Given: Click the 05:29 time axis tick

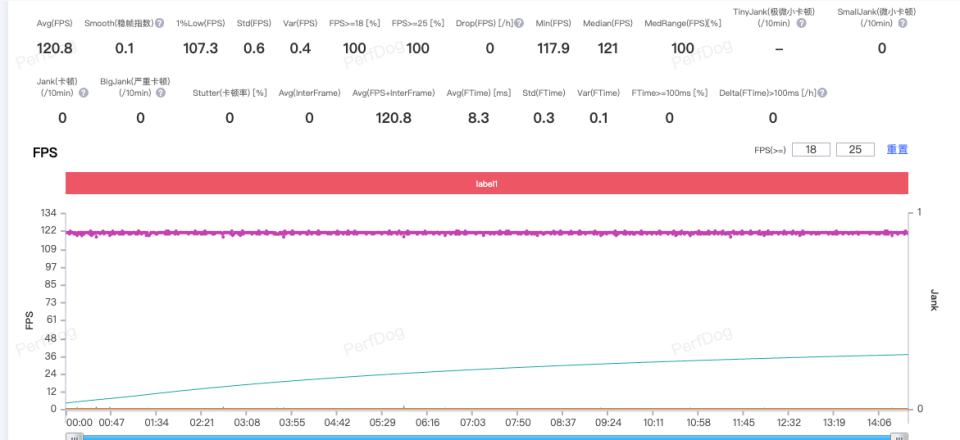Looking at the screenshot, I should [382, 423].
